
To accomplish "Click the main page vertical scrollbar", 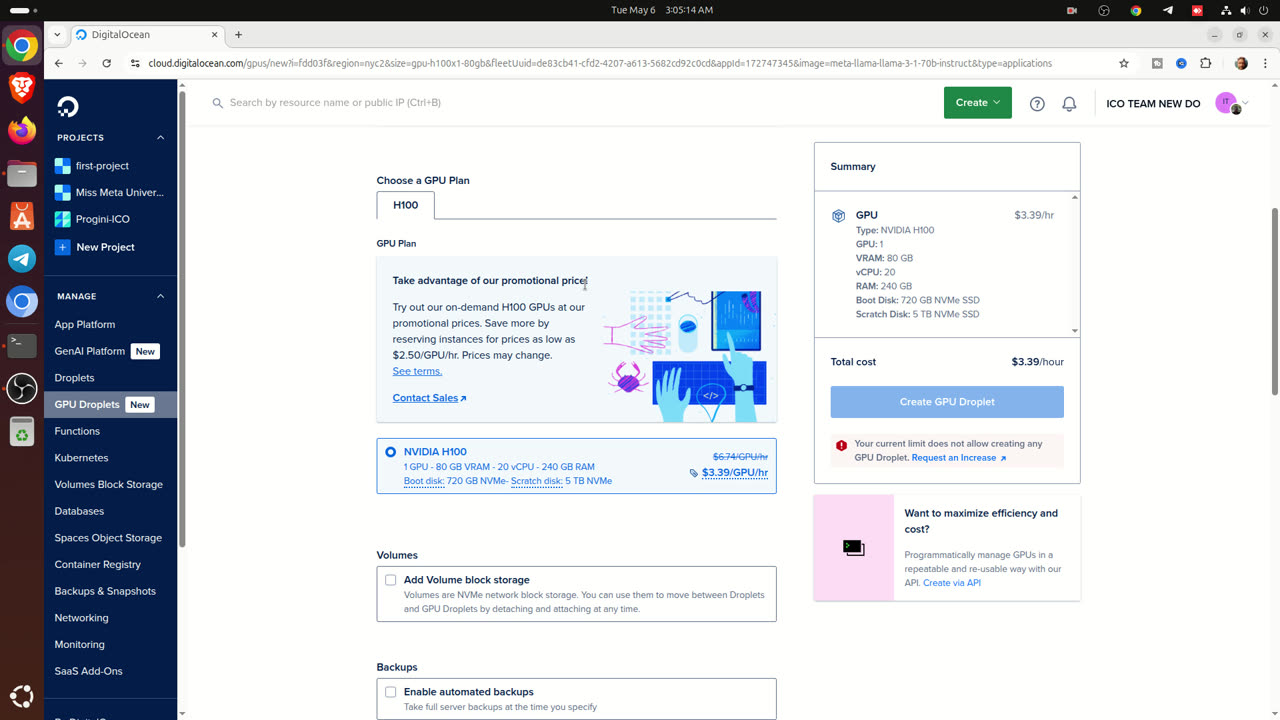I will (x=1274, y=302).
